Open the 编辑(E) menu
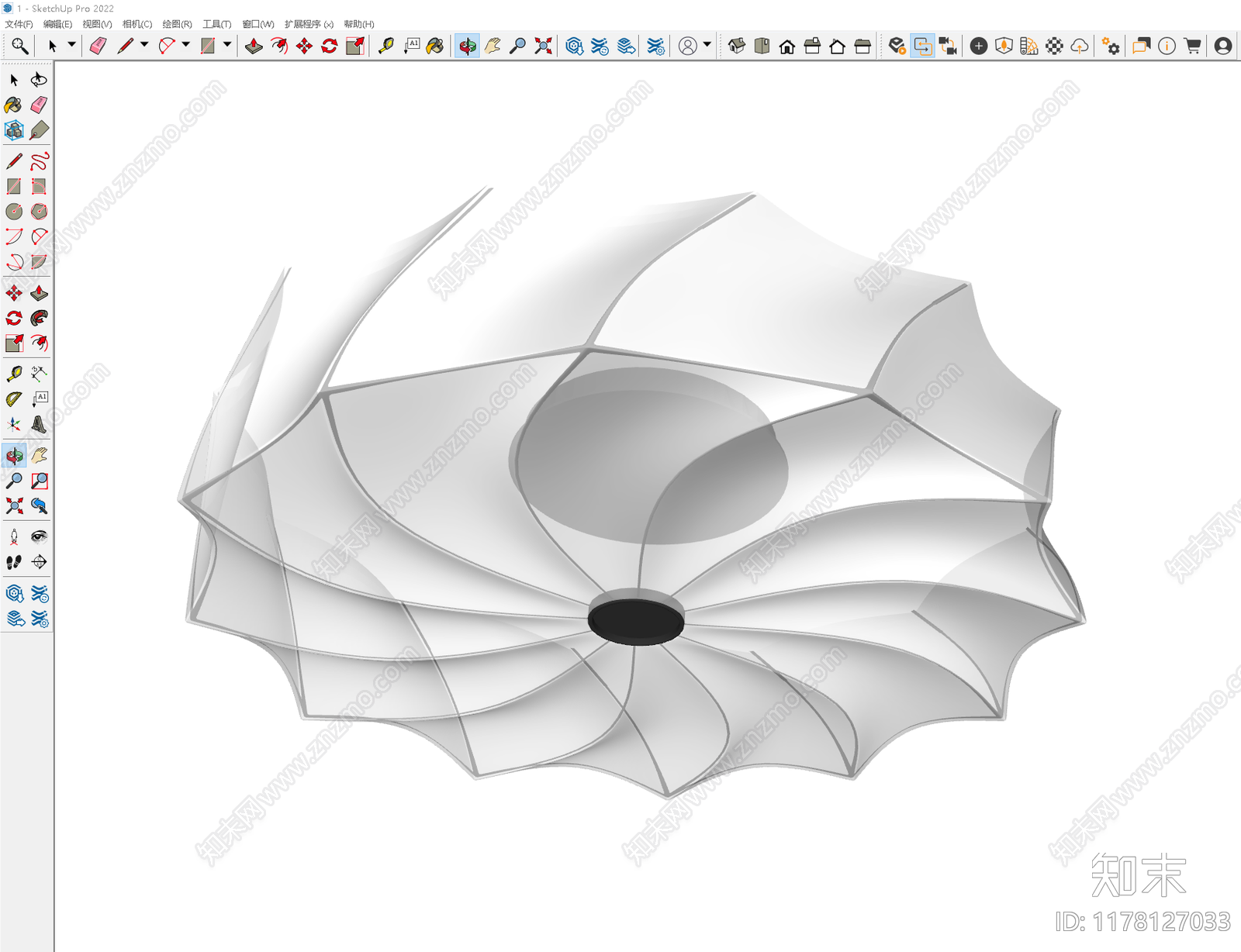1241x952 pixels. 57,24
